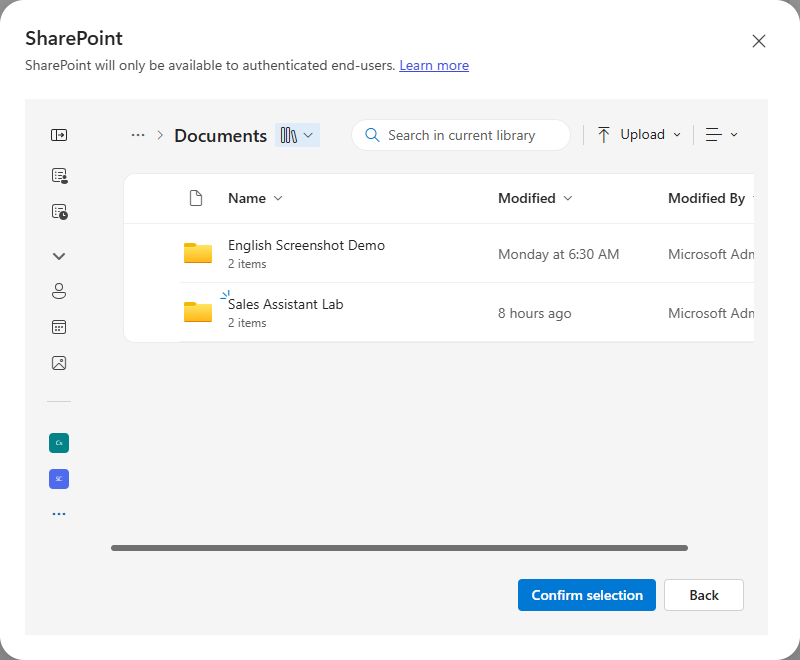
Task: Open the Recent files icon
Action: pos(60,212)
